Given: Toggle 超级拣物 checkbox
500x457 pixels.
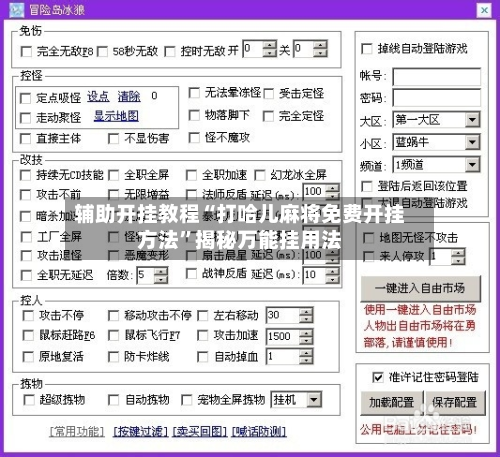Looking at the screenshot, I should [29, 400].
